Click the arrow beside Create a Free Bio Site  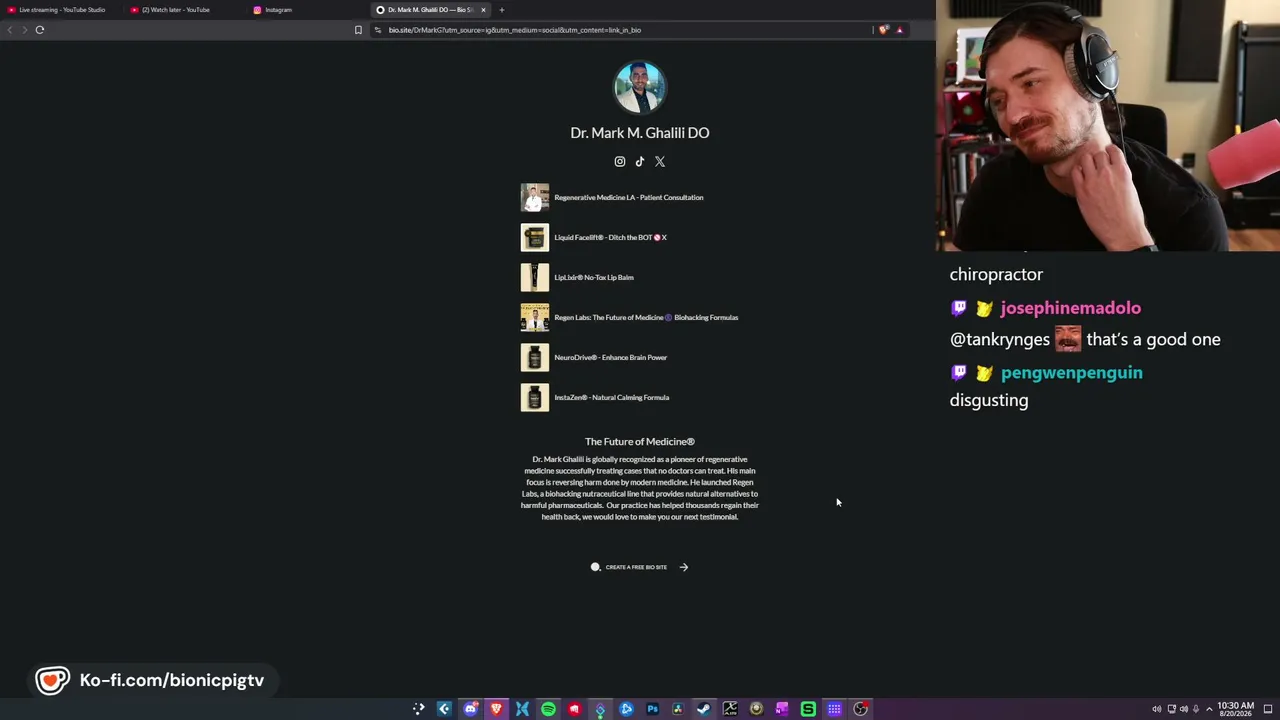[684, 567]
